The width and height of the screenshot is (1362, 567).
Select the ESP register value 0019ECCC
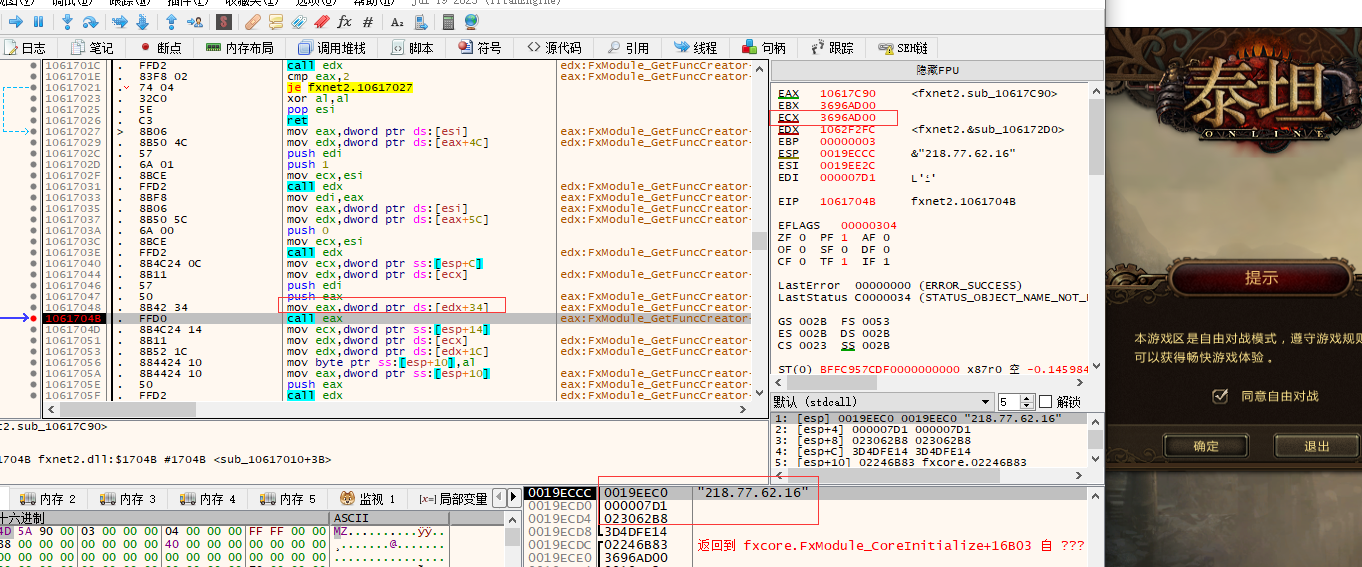click(848, 153)
